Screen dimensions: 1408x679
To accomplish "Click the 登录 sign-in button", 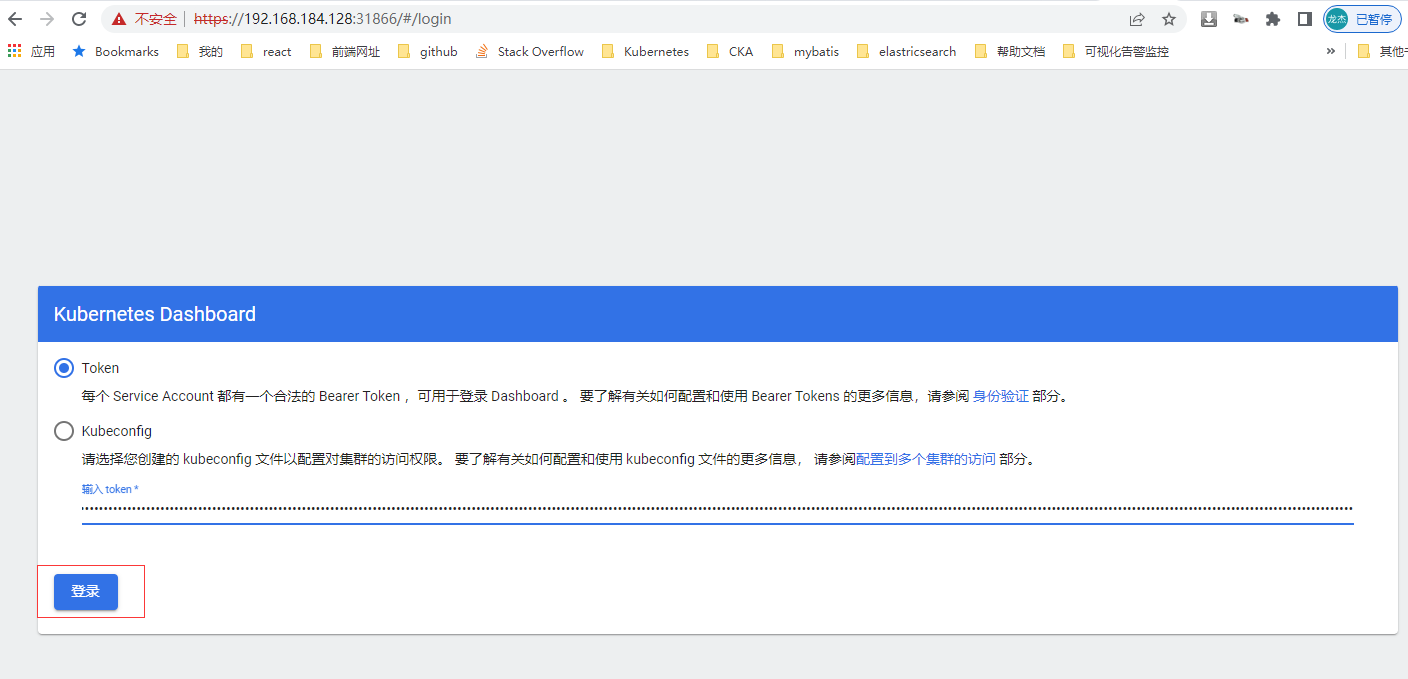I will [86, 592].
